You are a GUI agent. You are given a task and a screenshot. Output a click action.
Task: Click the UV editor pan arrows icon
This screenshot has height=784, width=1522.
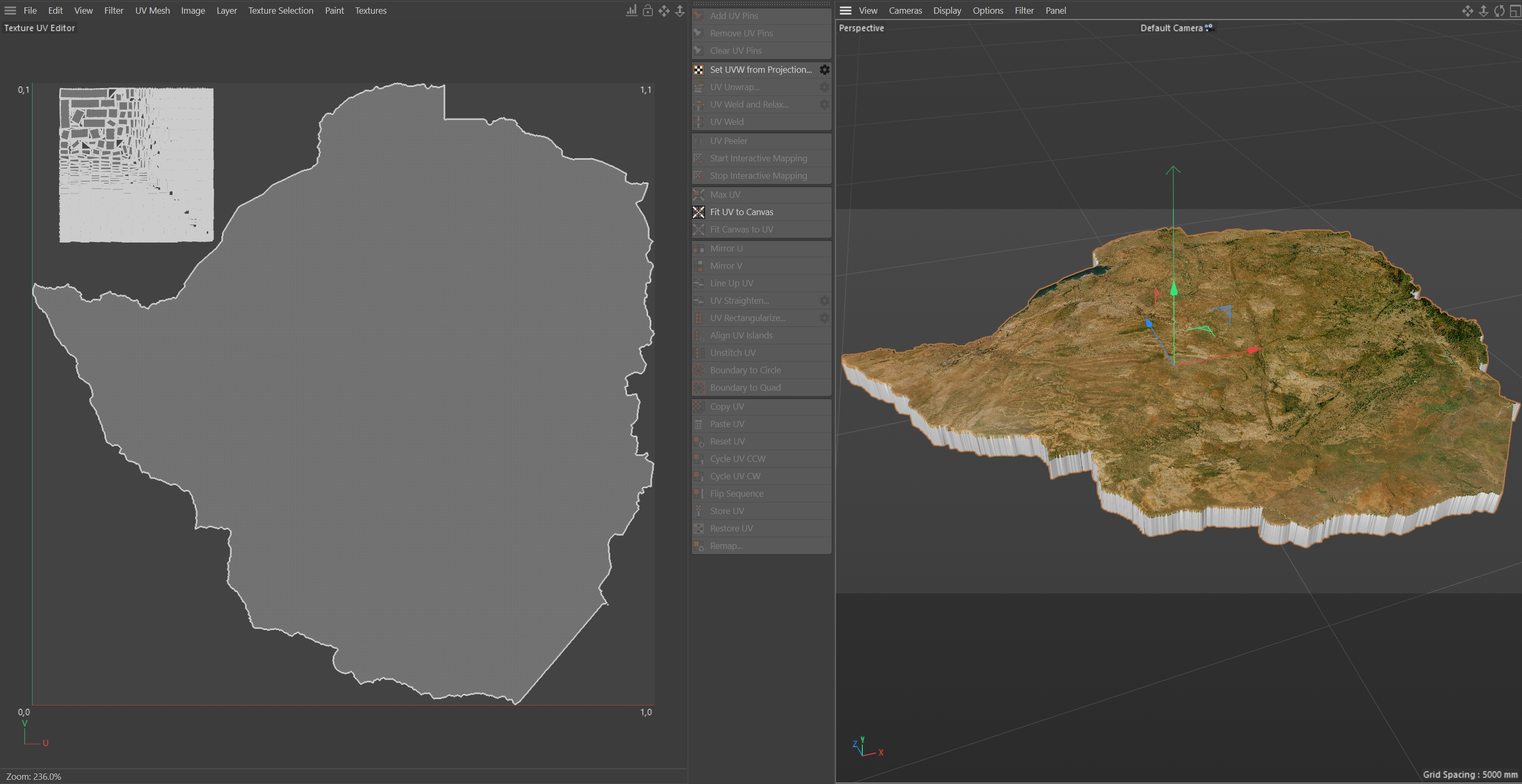[664, 11]
